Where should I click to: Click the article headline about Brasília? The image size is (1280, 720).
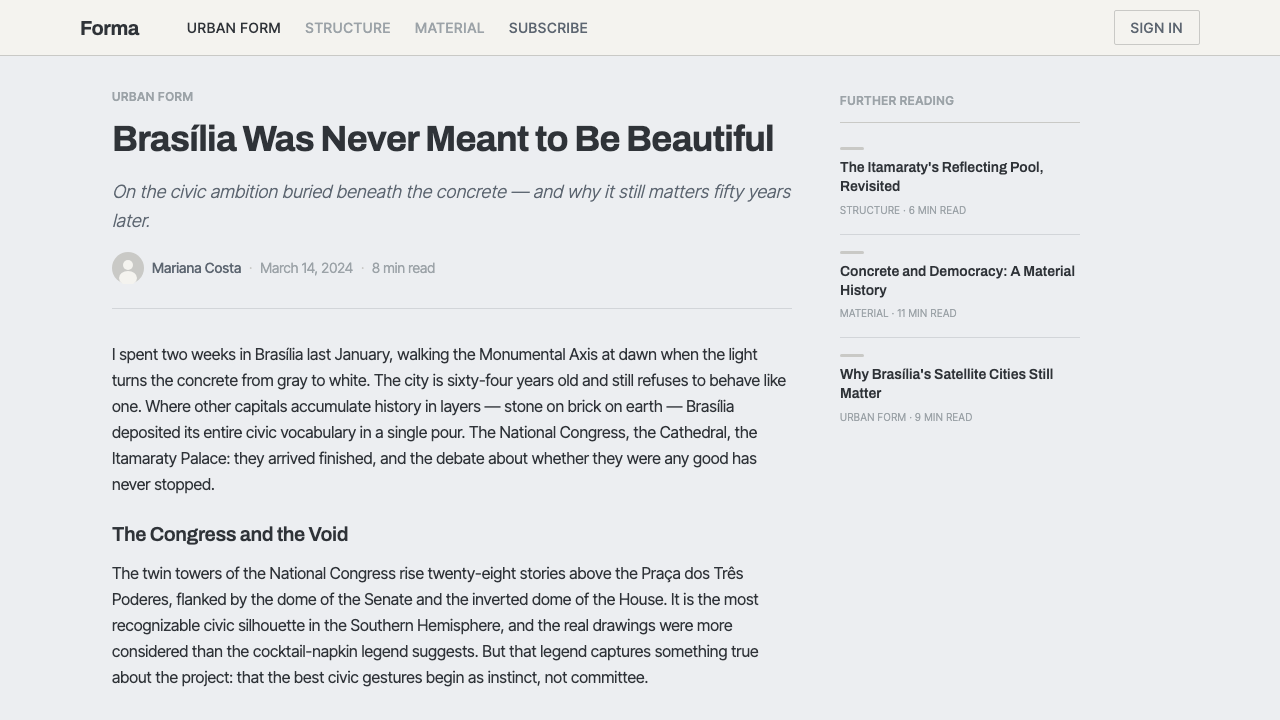click(x=442, y=139)
